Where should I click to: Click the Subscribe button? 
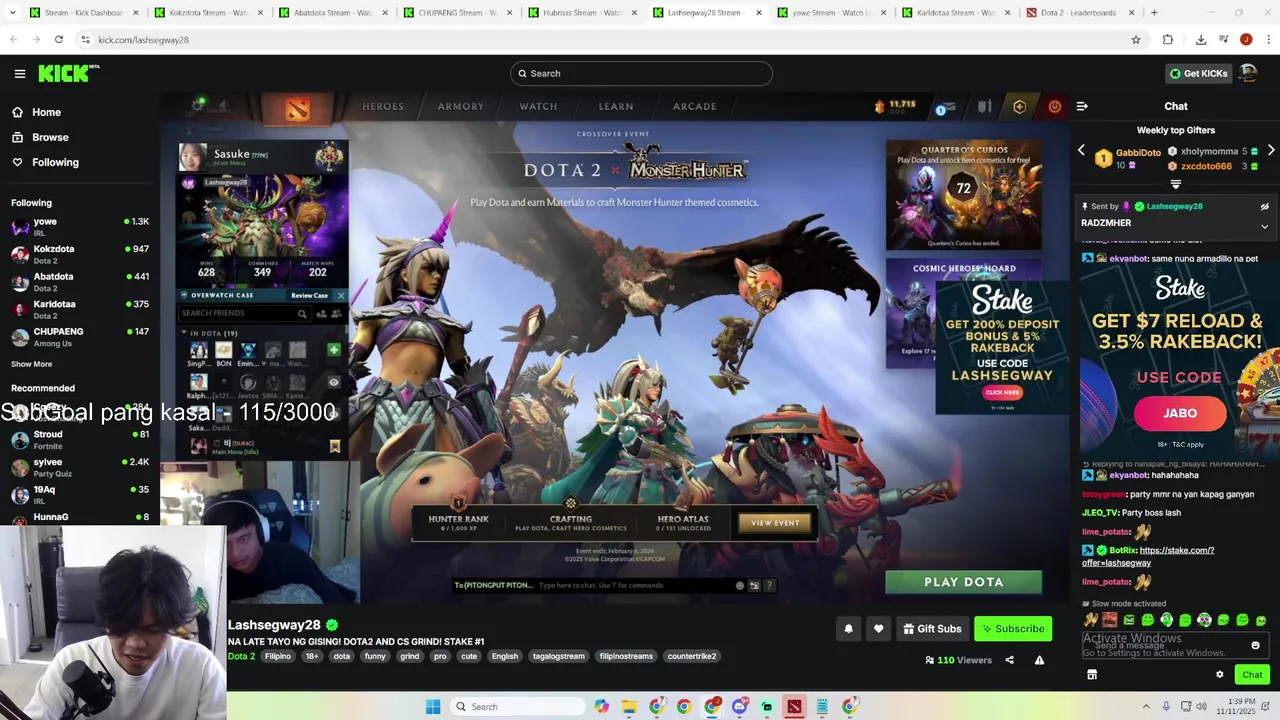[x=1013, y=629]
